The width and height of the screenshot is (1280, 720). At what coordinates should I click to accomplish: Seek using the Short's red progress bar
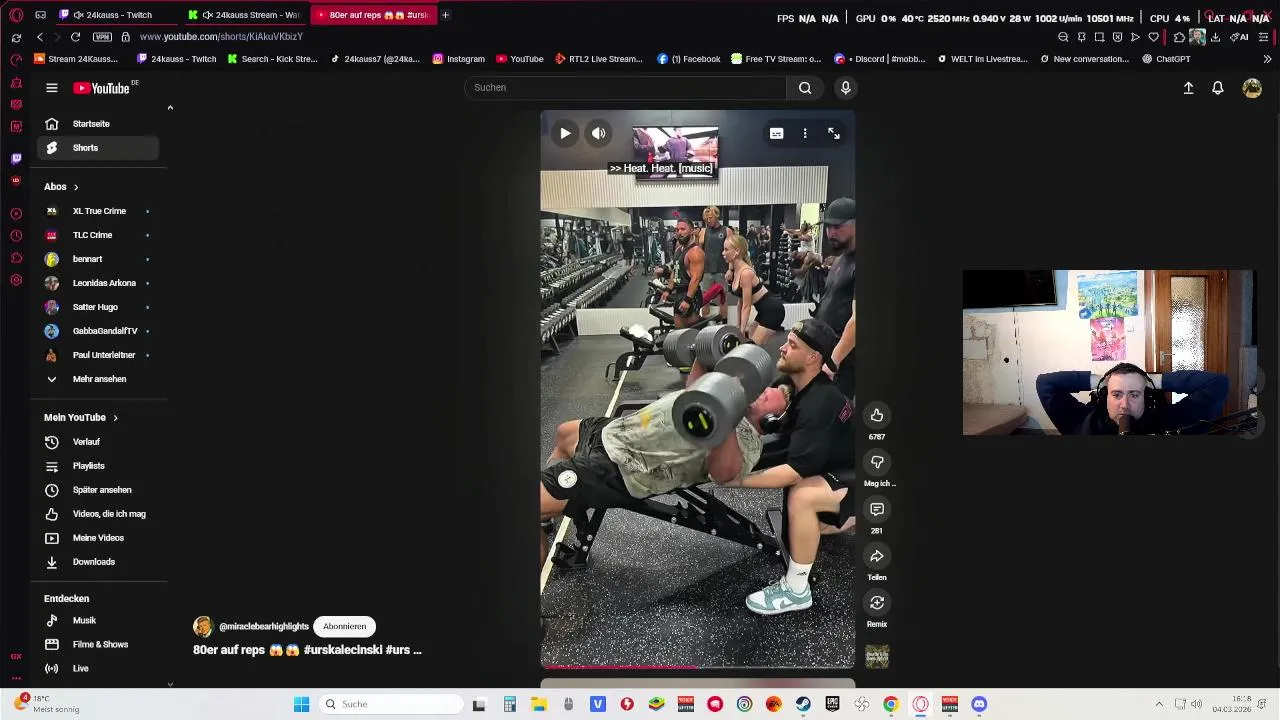coord(697,667)
